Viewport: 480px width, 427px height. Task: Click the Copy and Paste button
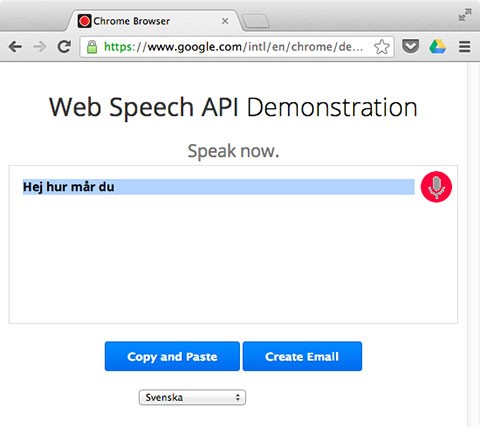click(x=172, y=356)
